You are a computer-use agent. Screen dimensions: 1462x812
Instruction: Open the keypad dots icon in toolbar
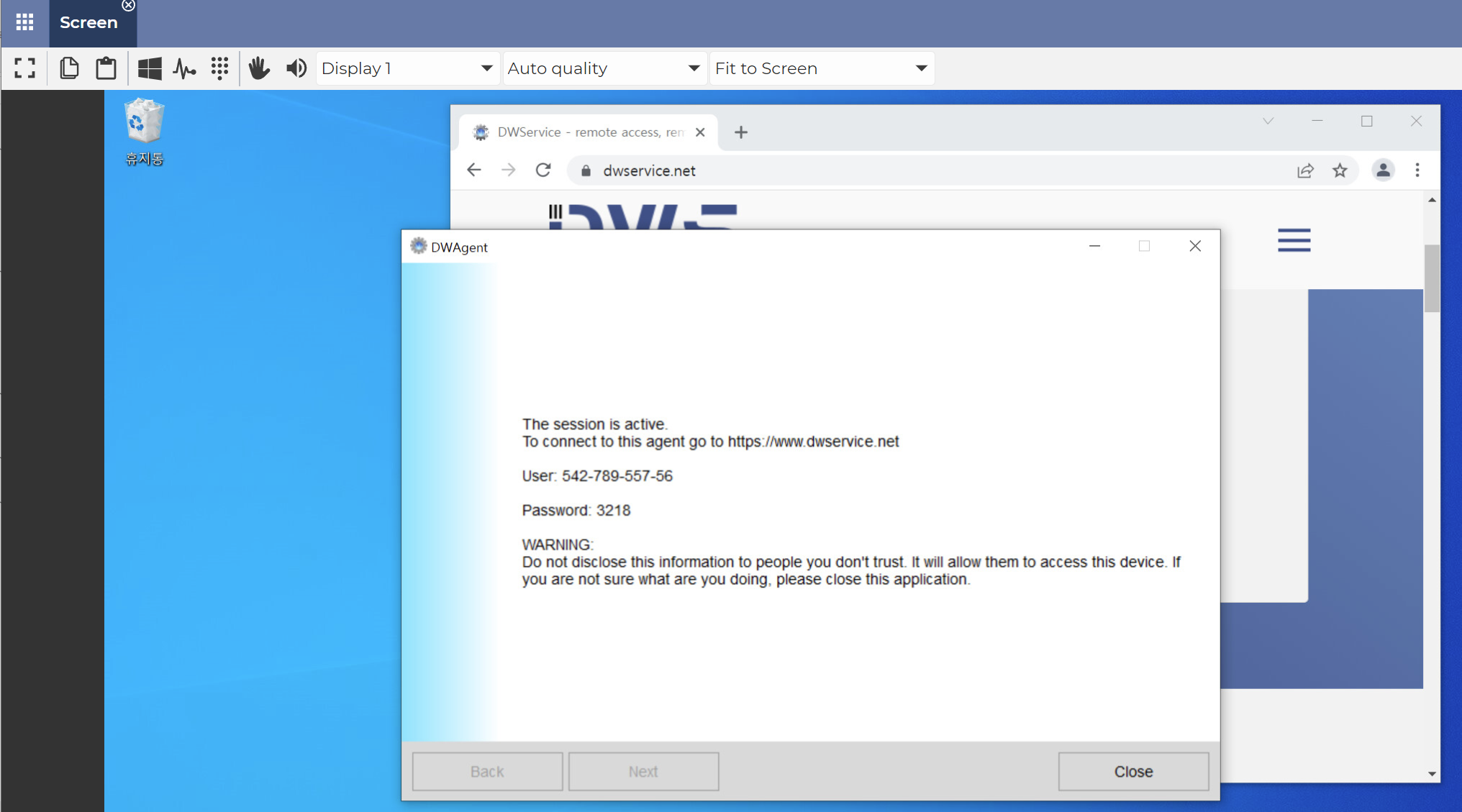point(219,68)
